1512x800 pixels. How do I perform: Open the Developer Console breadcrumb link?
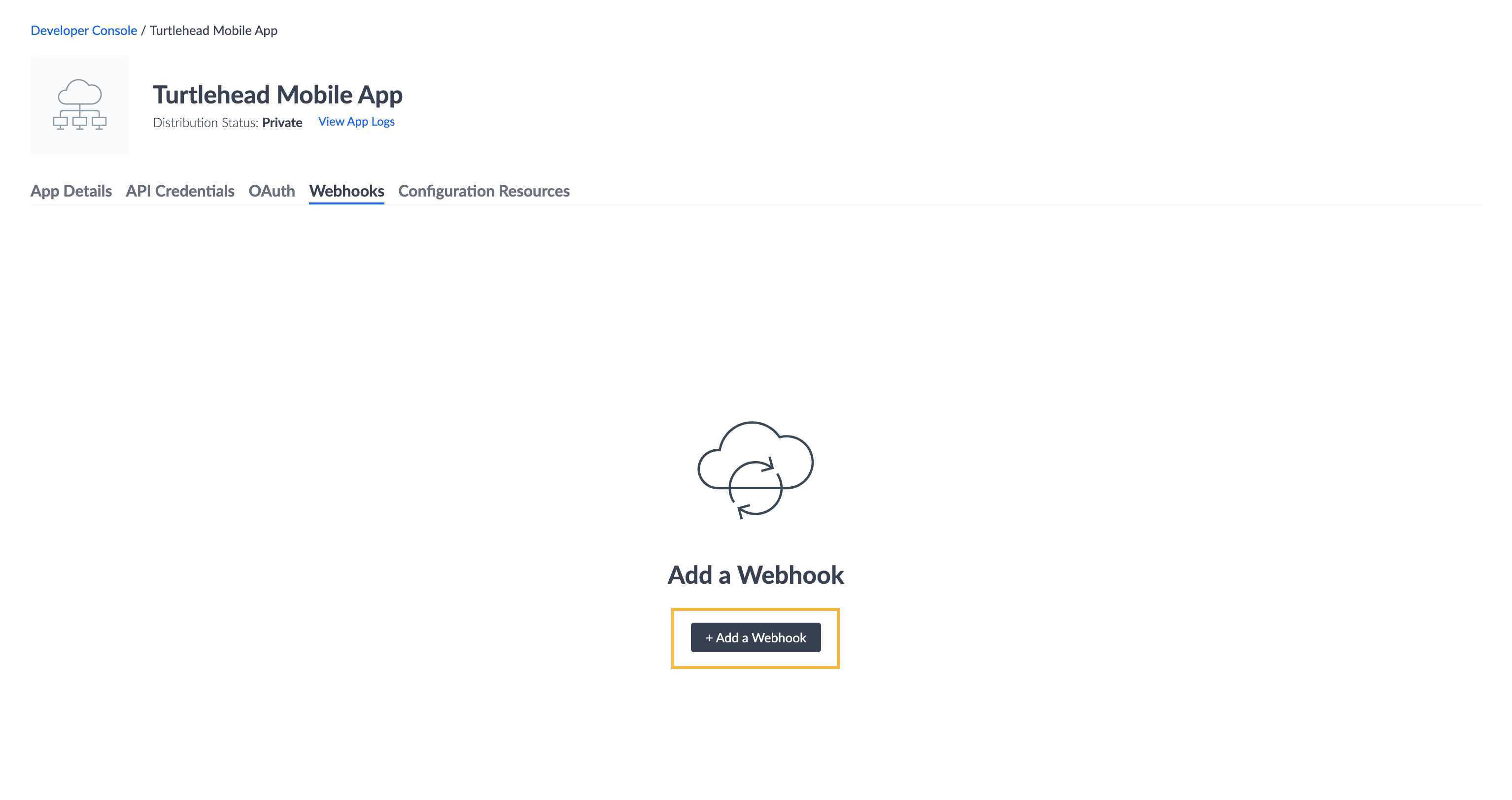pos(84,31)
